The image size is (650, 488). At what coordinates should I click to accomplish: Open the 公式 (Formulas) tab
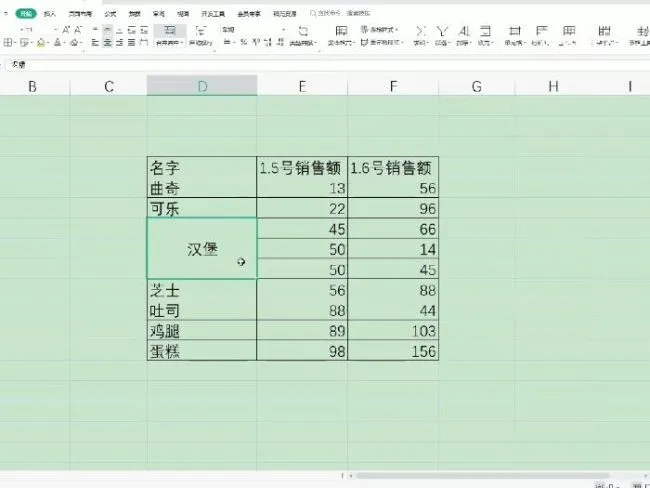pyautogui.click(x=110, y=14)
